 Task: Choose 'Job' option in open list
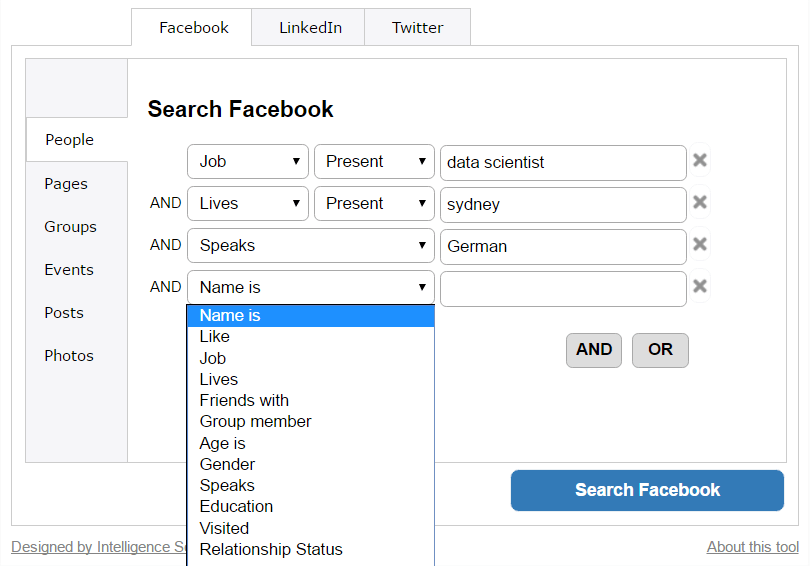coord(310,358)
